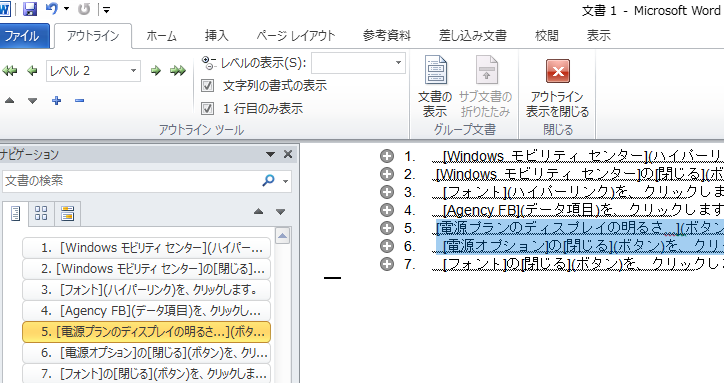Click the plus expander beside outline item 1
Image resolution: width=724 pixels, height=383 pixels.
click(387, 156)
